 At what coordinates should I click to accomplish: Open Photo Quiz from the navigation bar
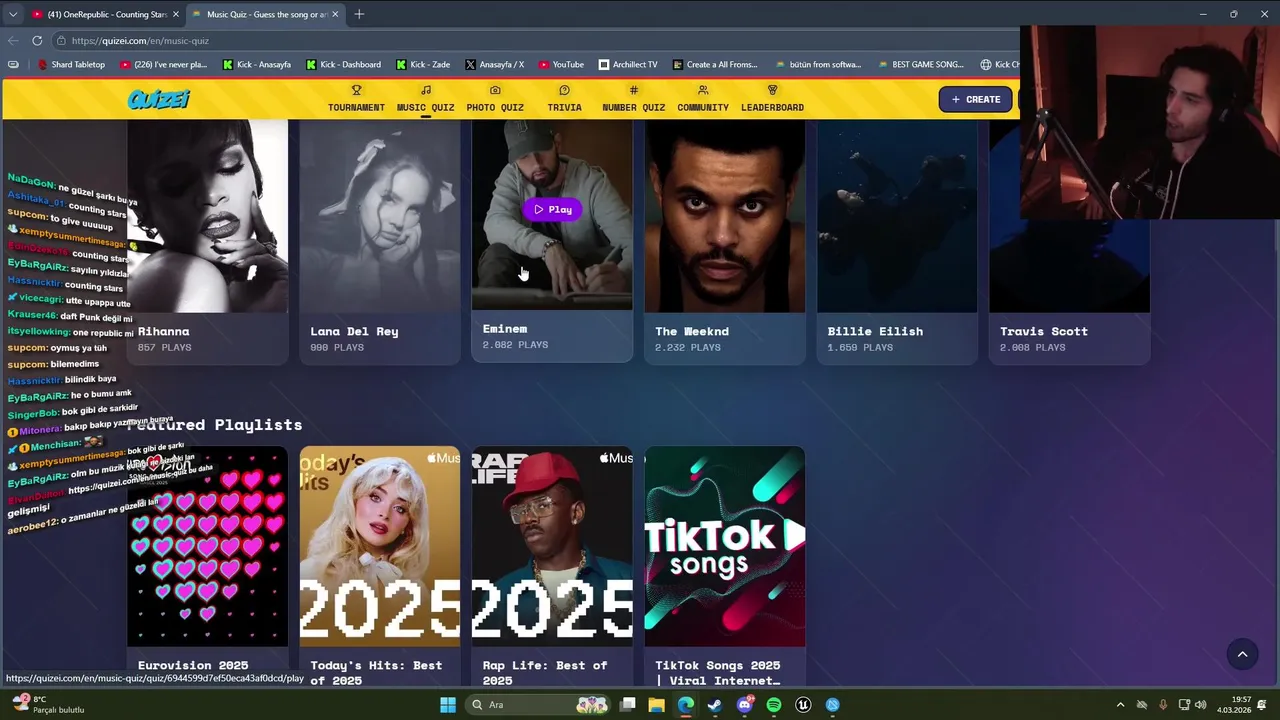[495, 99]
